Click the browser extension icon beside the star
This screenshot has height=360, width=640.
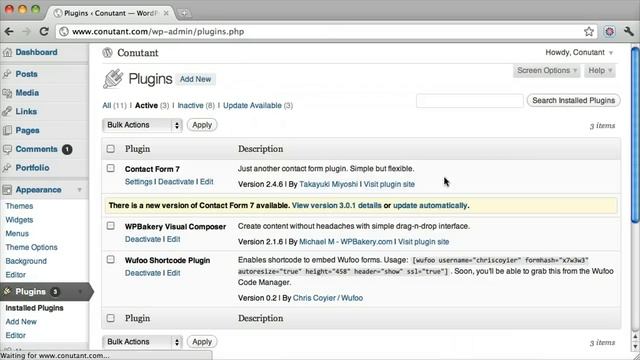(x=609, y=31)
